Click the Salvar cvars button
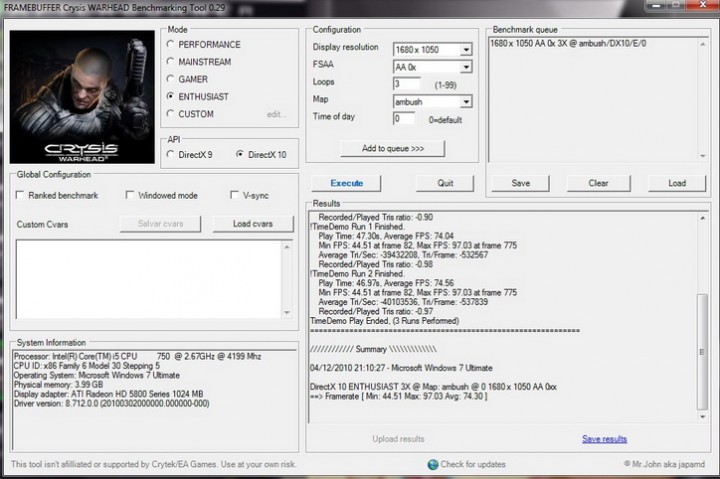Viewport: 720px width, 479px height. coord(160,224)
